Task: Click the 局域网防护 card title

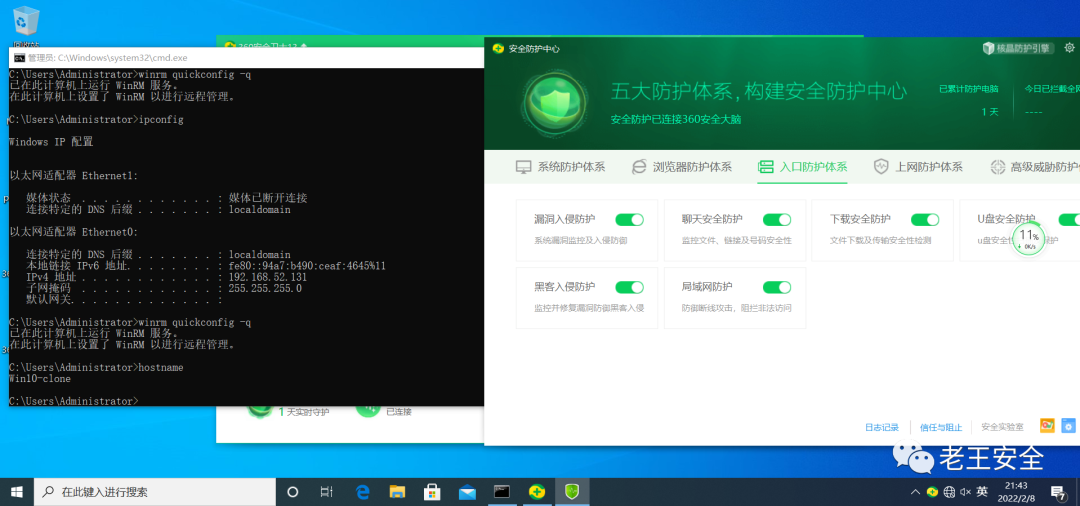Action: click(707, 287)
